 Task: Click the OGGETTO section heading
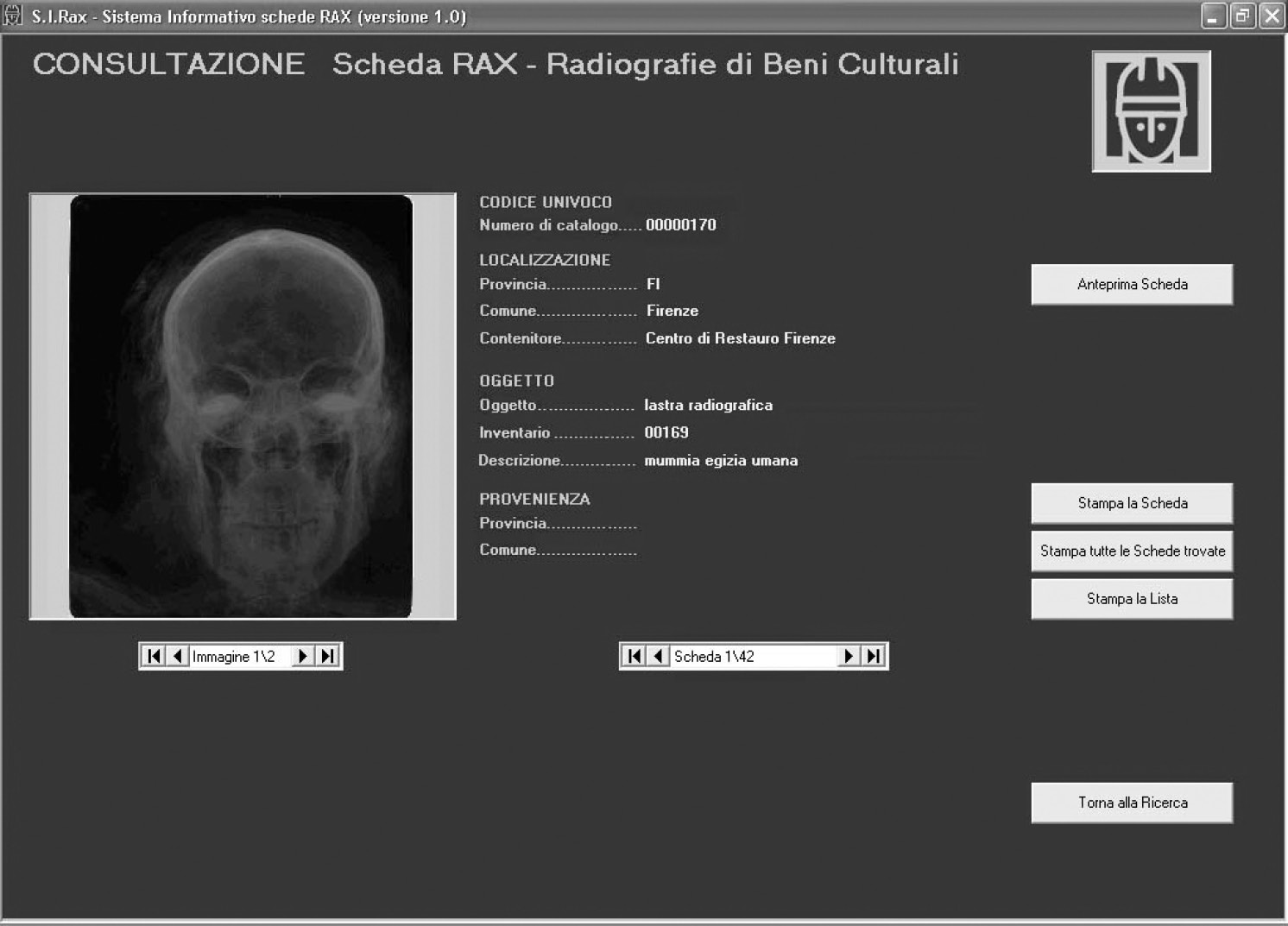[516, 381]
